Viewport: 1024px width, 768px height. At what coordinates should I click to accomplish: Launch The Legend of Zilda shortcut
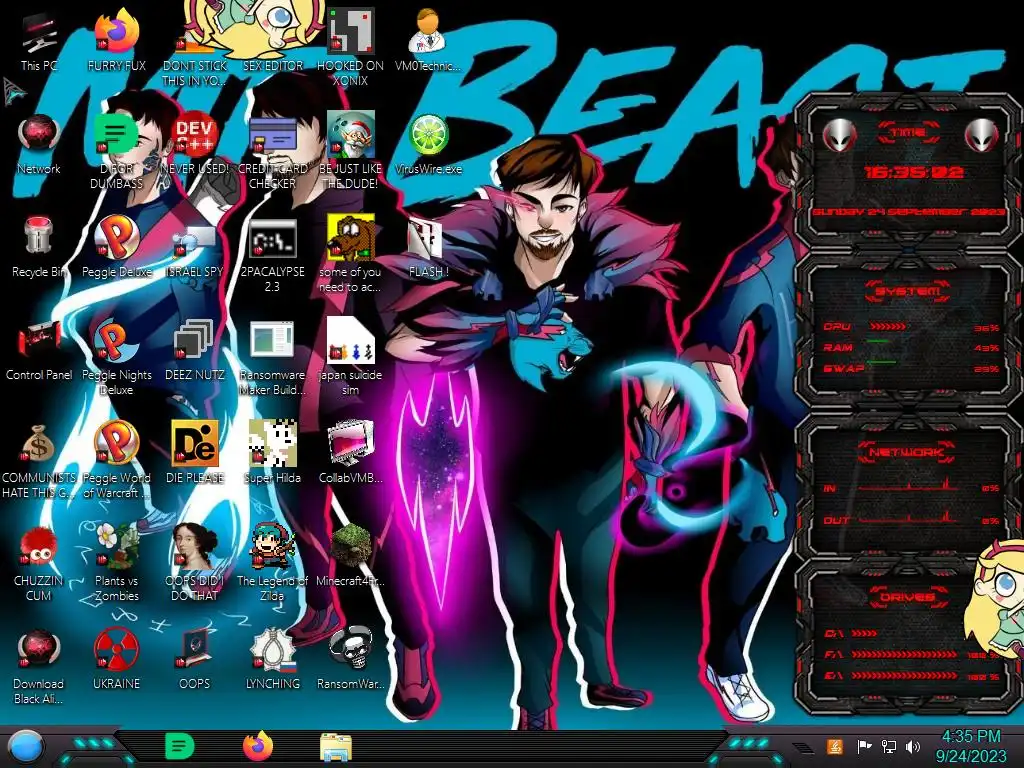(272, 562)
